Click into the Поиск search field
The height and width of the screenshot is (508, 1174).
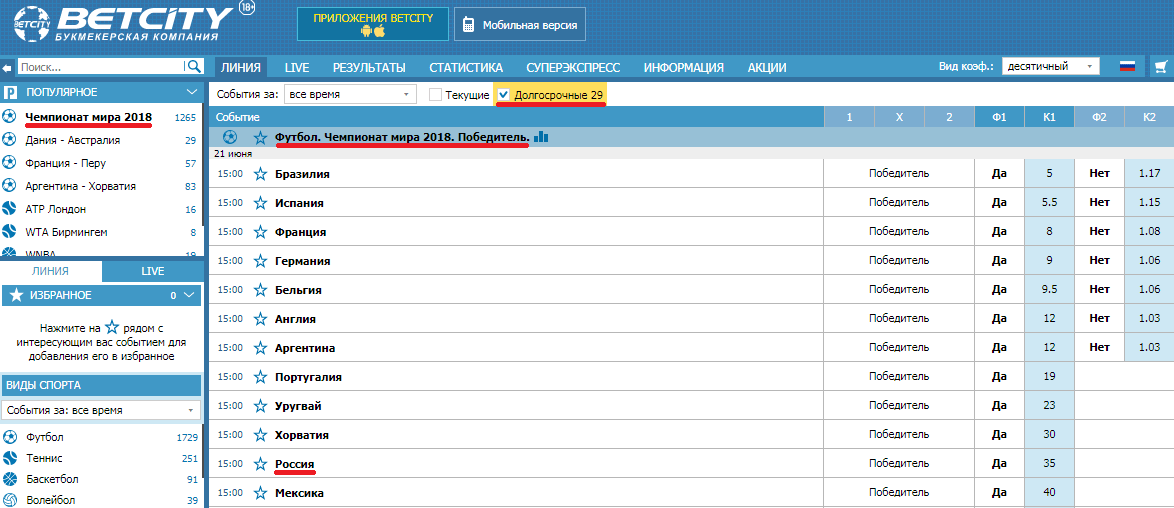pos(100,67)
